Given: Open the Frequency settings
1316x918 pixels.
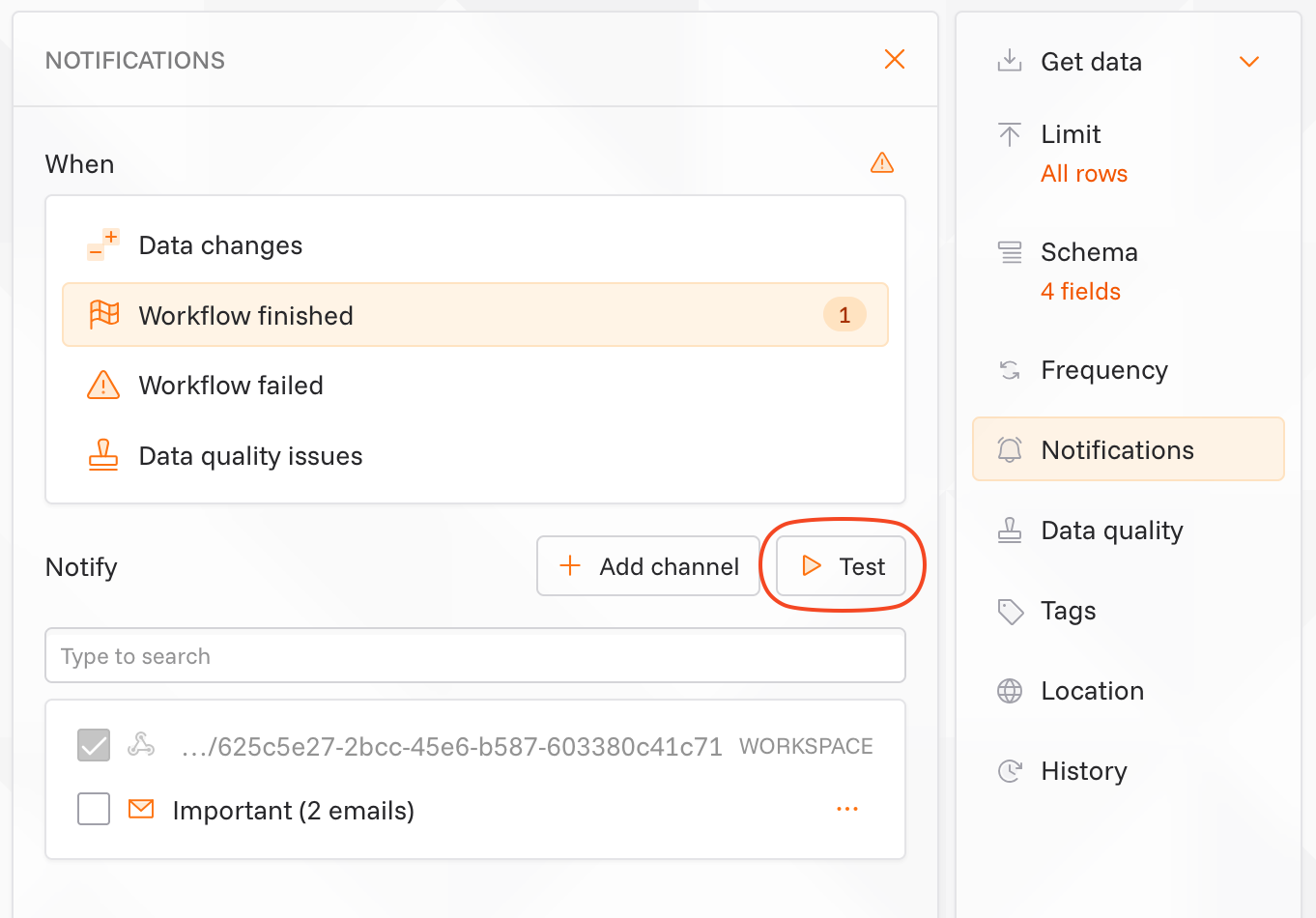Looking at the screenshot, I should point(1129,370).
